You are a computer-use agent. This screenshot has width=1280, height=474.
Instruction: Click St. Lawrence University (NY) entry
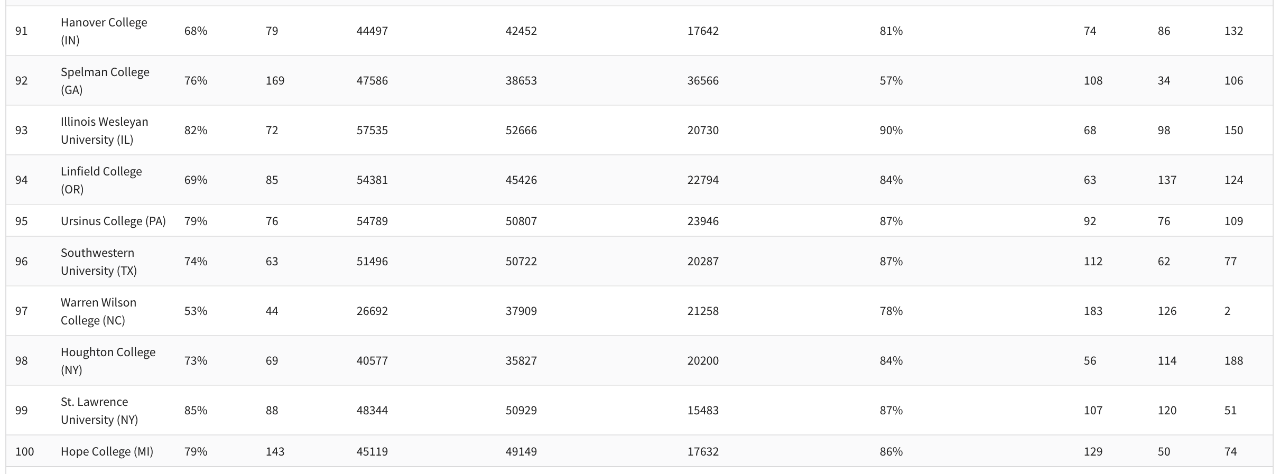coord(96,410)
